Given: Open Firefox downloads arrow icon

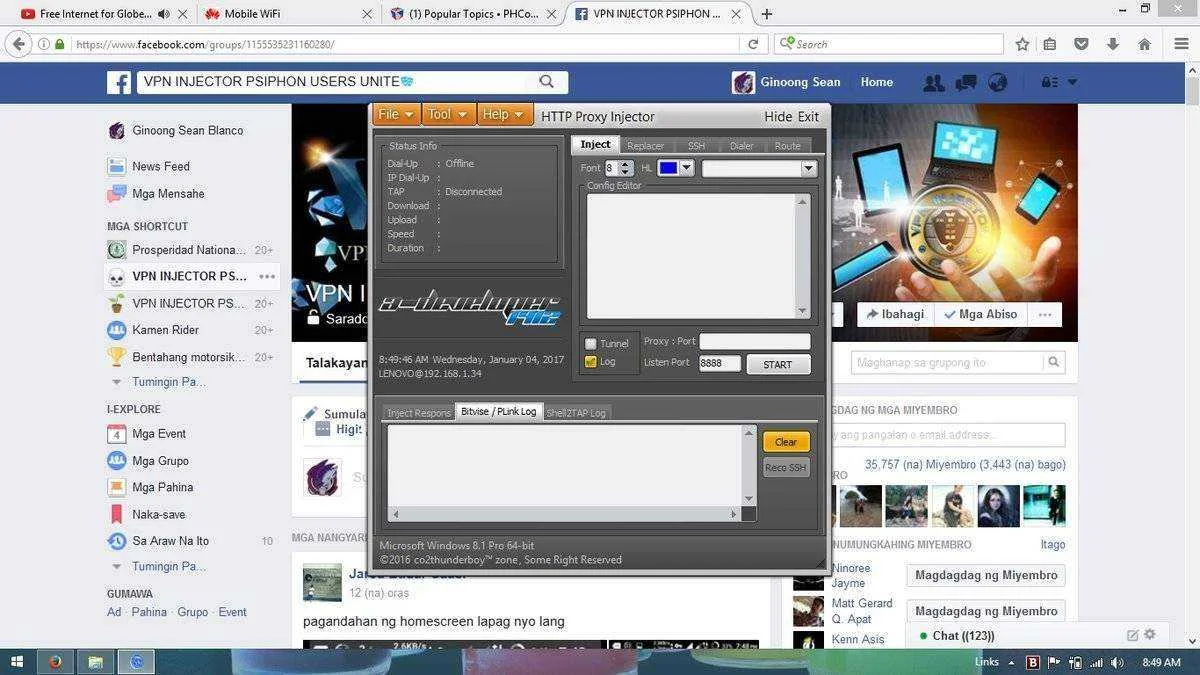Looking at the screenshot, I should [1113, 44].
